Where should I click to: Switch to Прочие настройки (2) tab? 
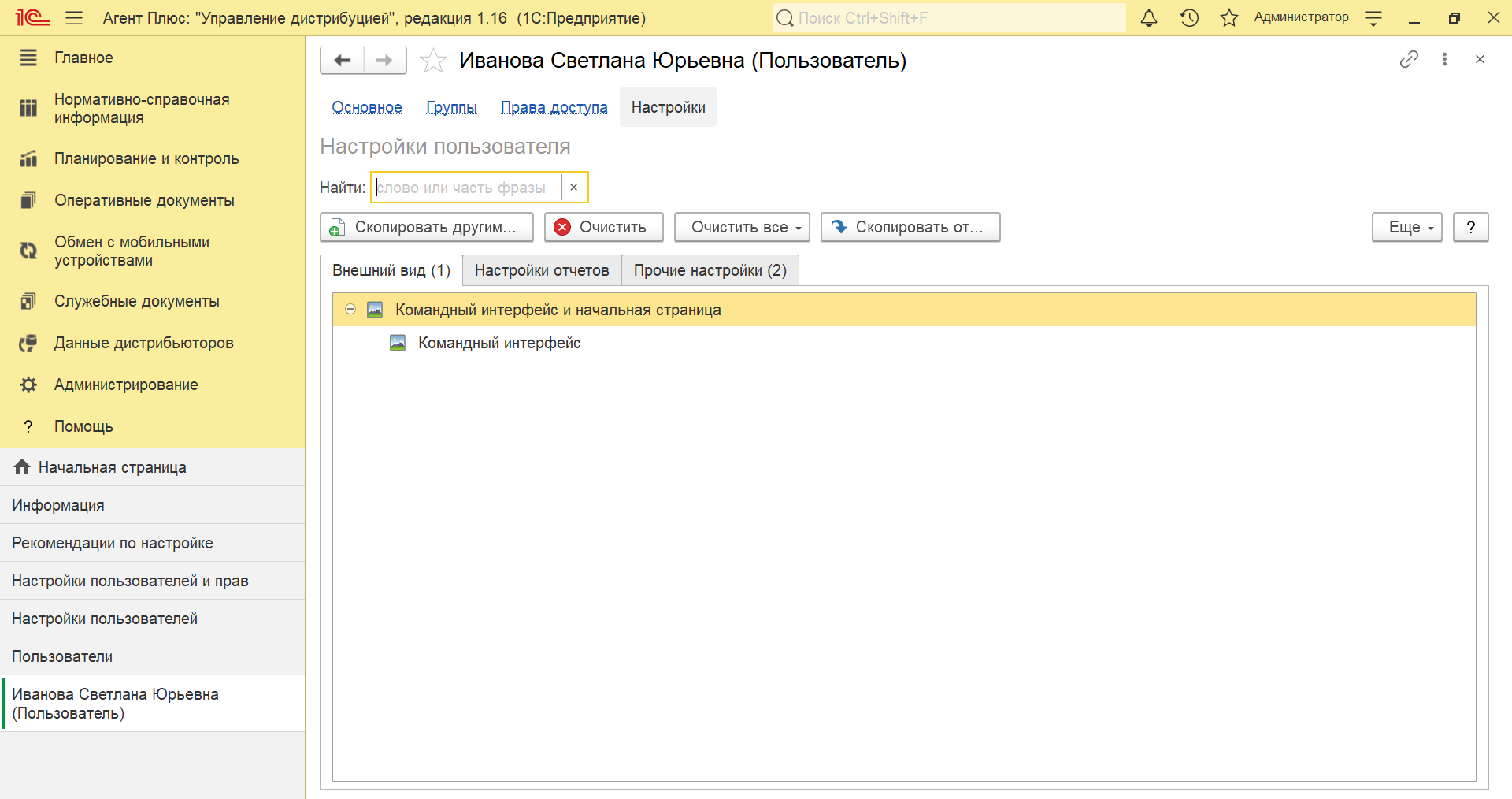point(710,270)
